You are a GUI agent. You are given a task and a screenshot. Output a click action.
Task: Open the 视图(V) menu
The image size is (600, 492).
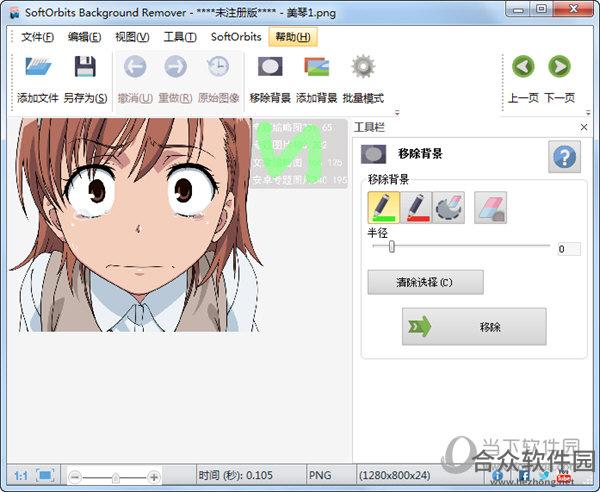click(132, 37)
